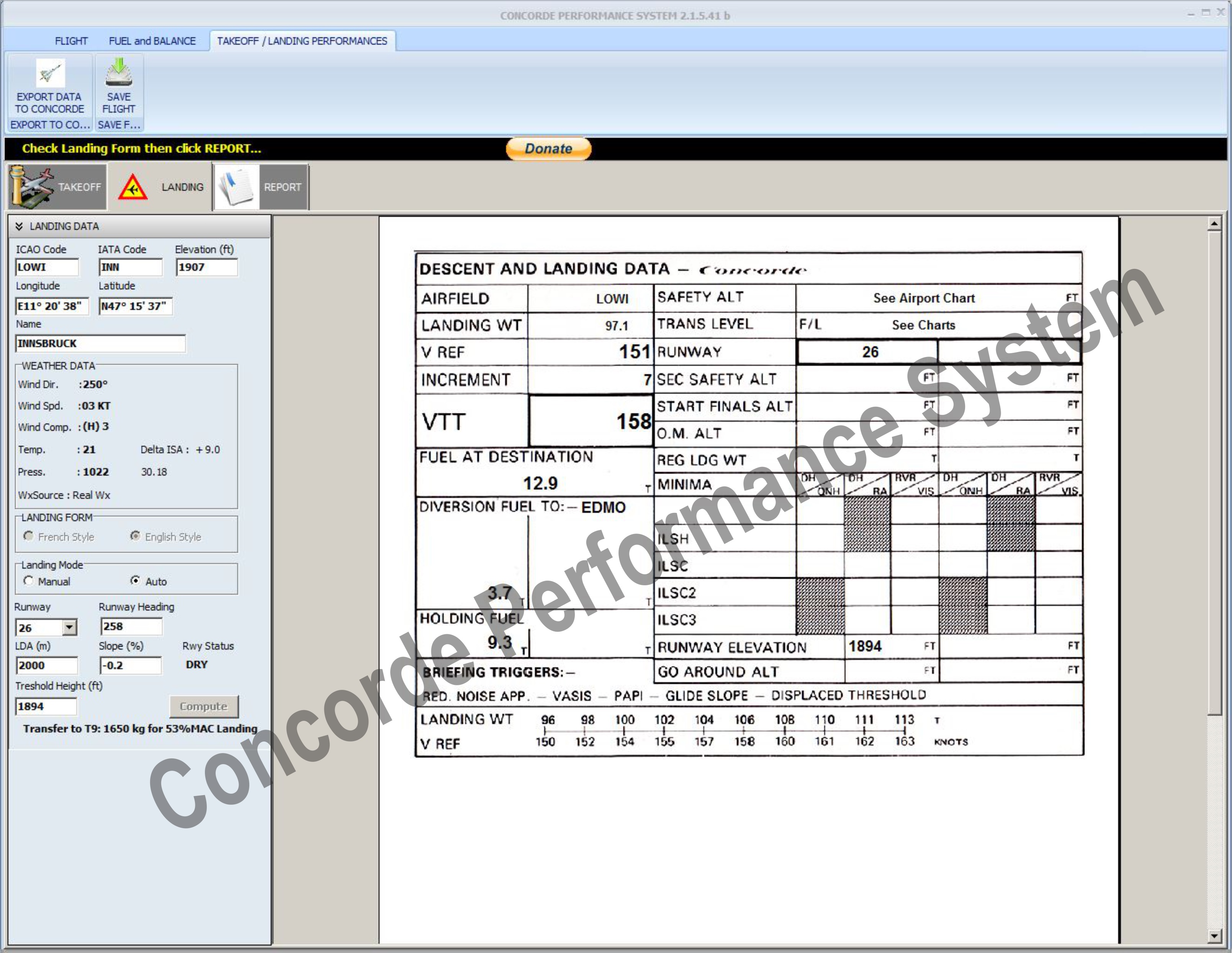This screenshot has width=1232, height=953.
Task: Switch to the FLIGHT tab
Action: click(x=71, y=41)
